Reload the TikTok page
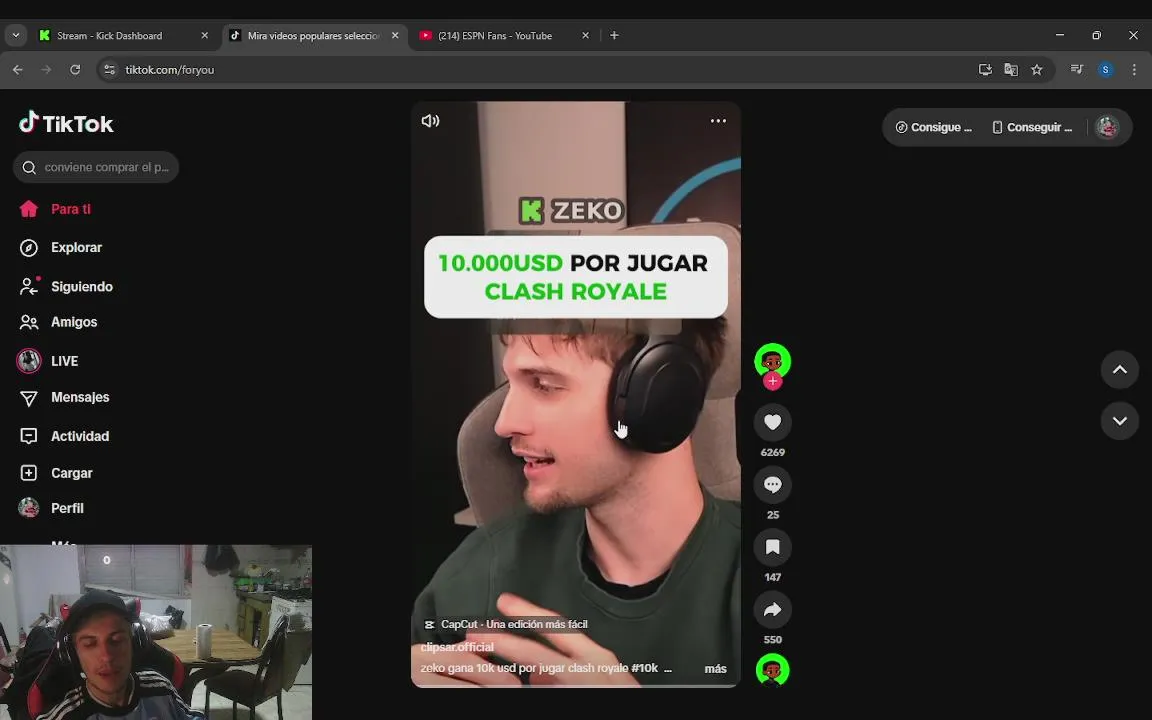Image resolution: width=1152 pixels, height=720 pixels. tap(75, 70)
